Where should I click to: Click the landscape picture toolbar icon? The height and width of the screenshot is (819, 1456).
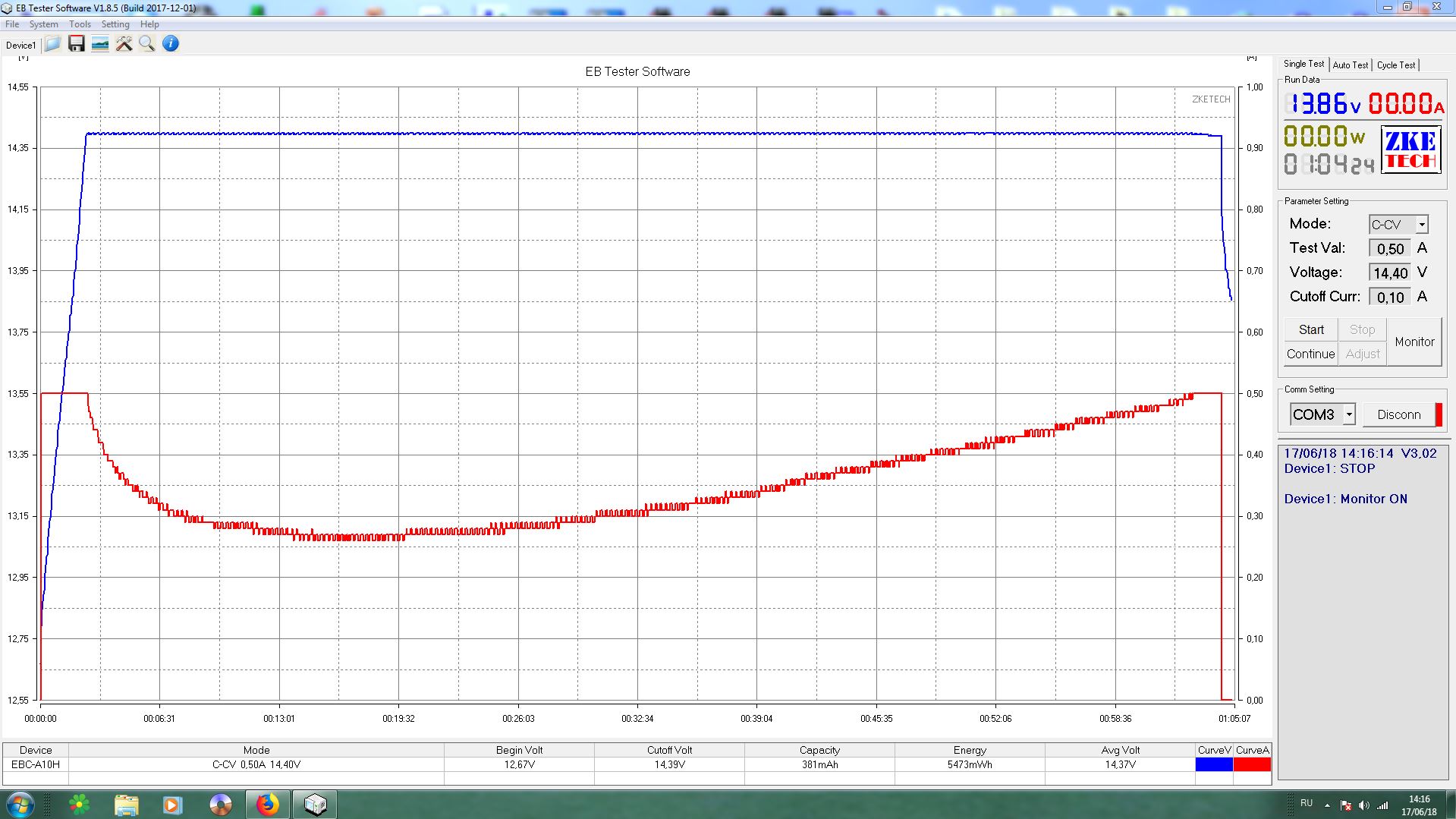100,44
